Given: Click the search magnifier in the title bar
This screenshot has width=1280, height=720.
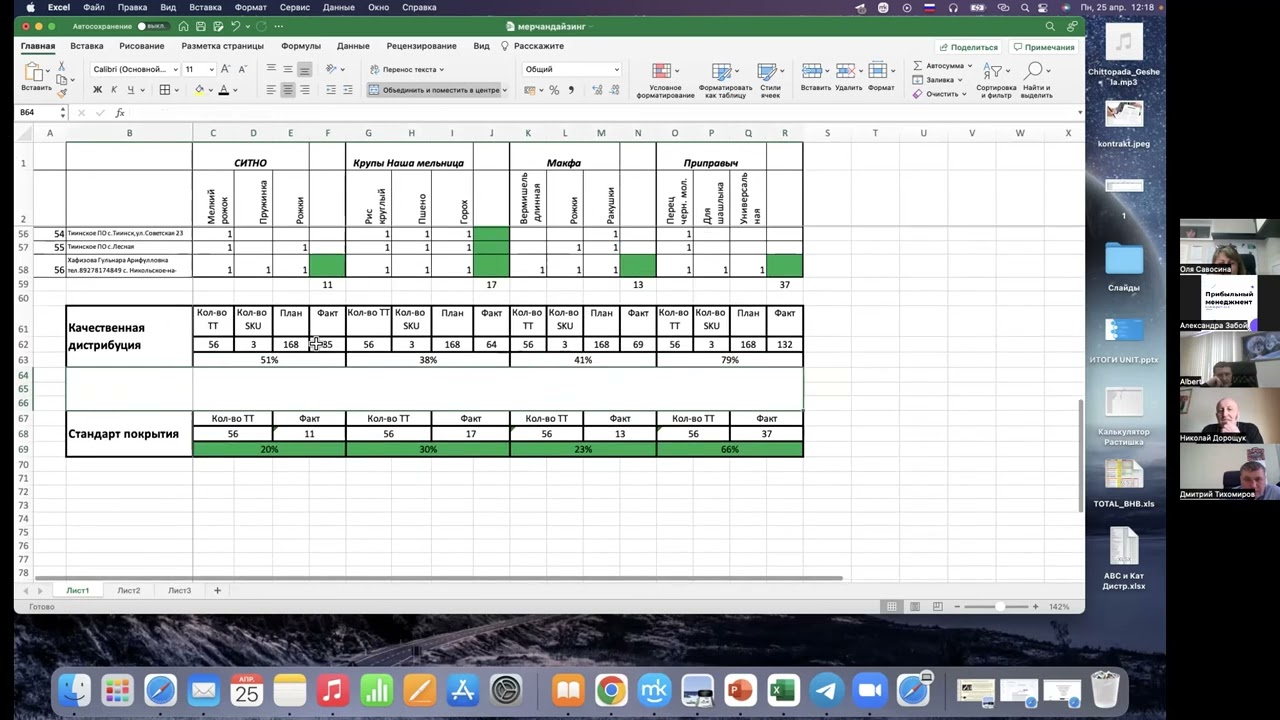Looking at the screenshot, I should tap(1049, 26).
